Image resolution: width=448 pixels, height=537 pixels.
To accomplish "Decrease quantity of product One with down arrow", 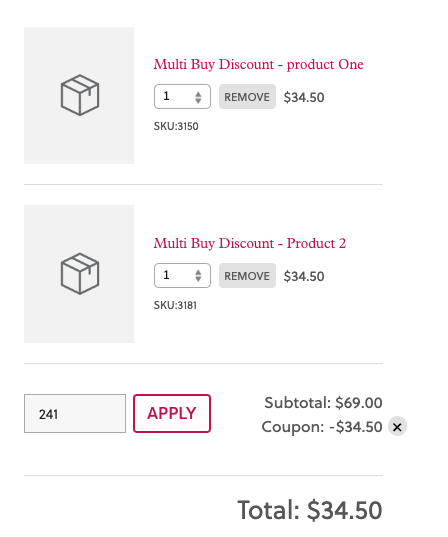I will coord(198,101).
